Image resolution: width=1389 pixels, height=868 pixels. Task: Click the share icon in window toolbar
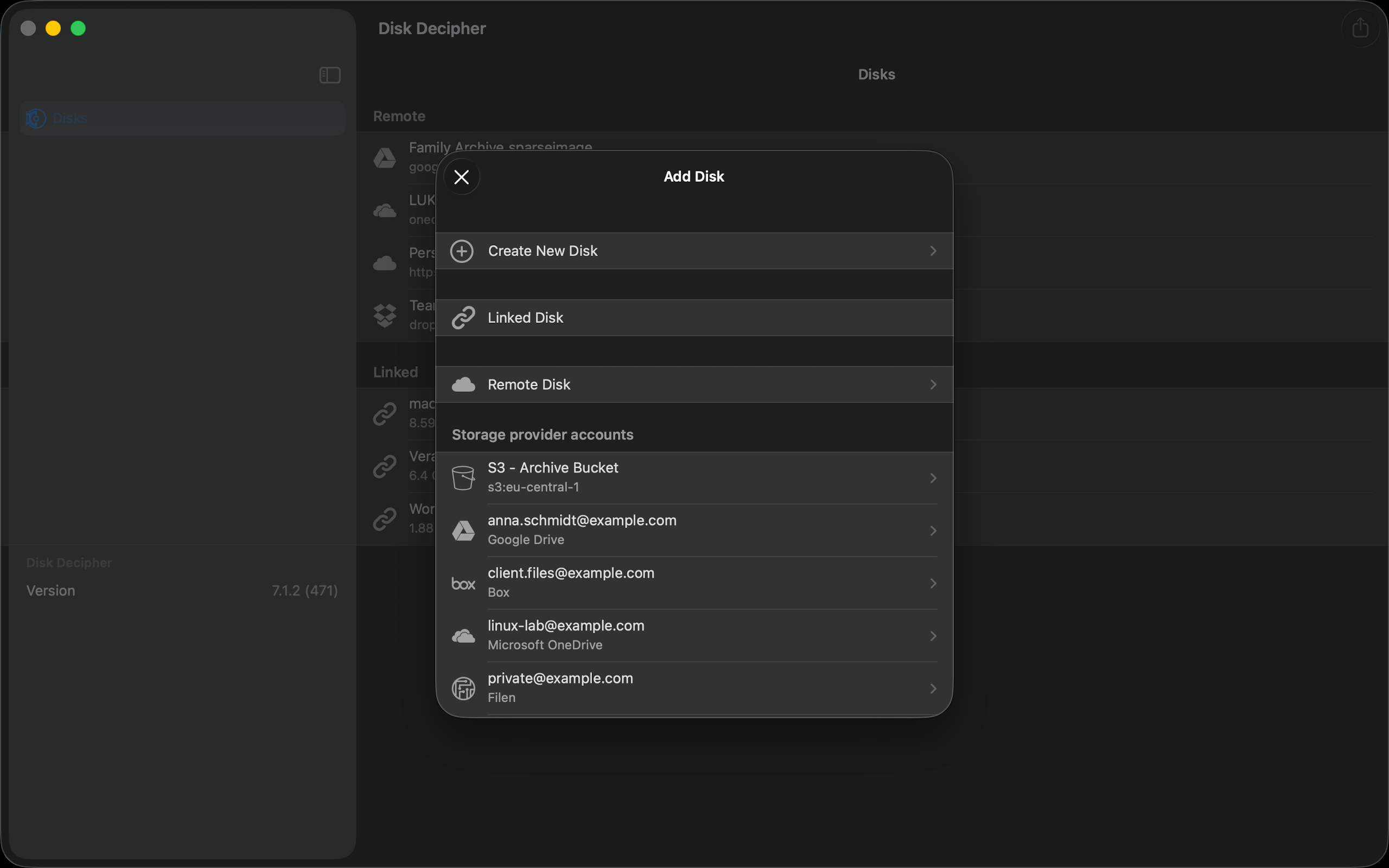click(x=1360, y=28)
